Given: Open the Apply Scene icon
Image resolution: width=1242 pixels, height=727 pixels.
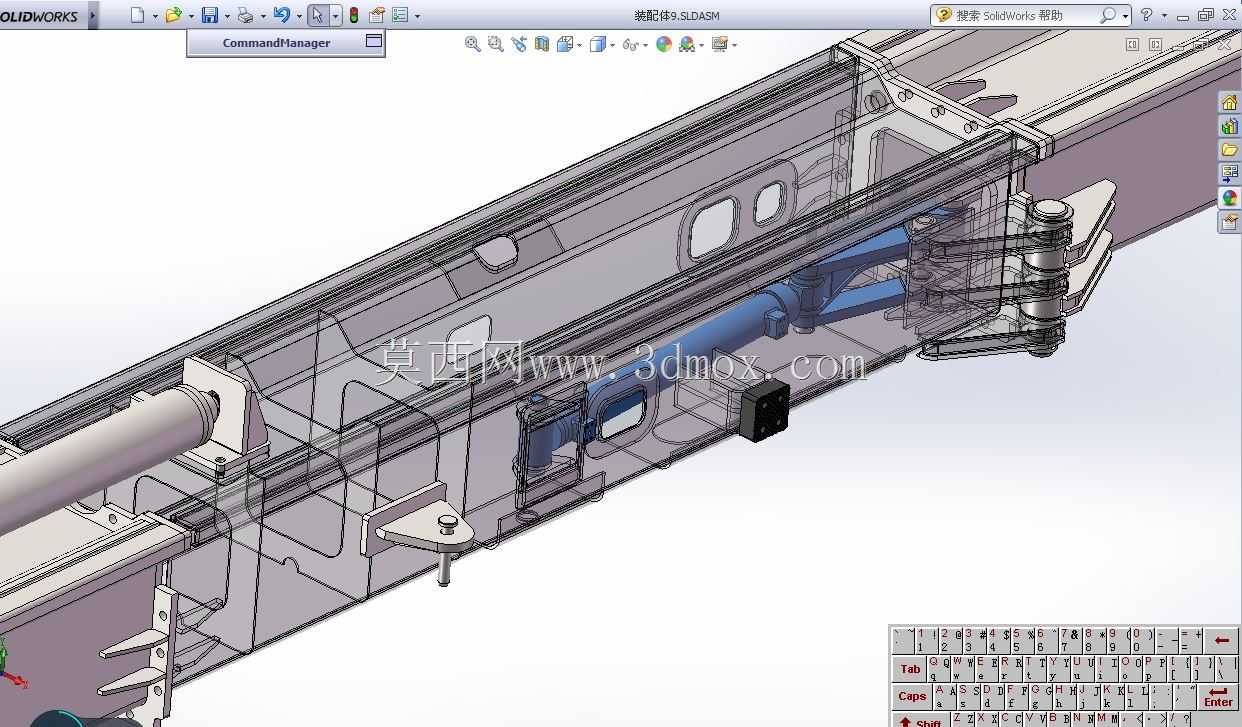Looking at the screenshot, I should coord(687,44).
